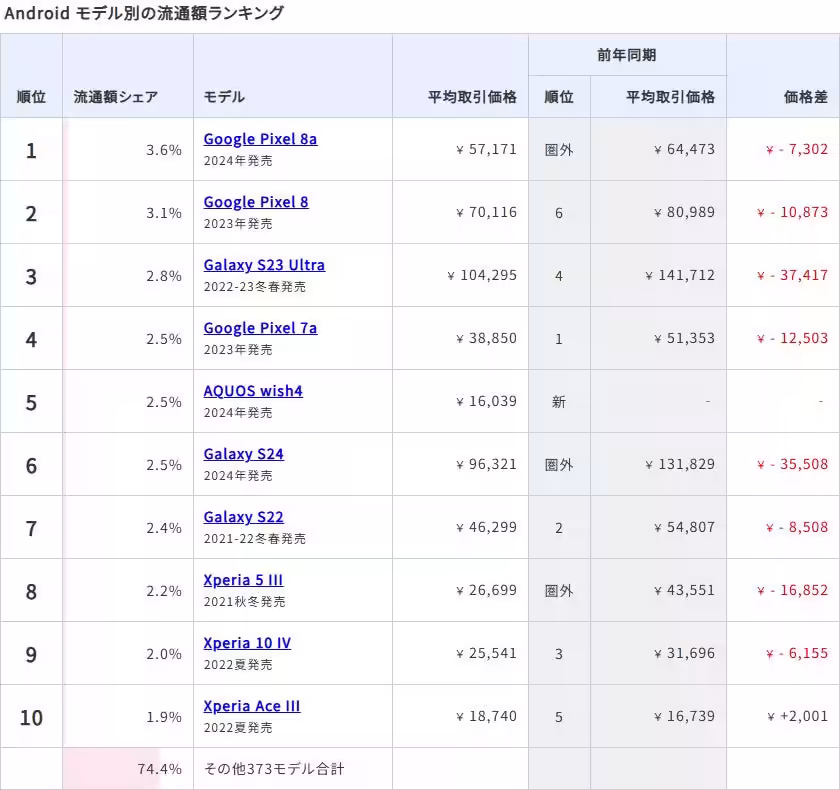This screenshot has width=840, height=790.
Task: Open the Google Pixel 8a link
Action: (x=260, y=139)
